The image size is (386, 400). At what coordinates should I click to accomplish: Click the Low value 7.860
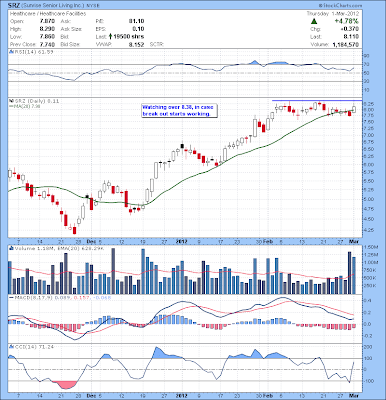click(48, 37)
